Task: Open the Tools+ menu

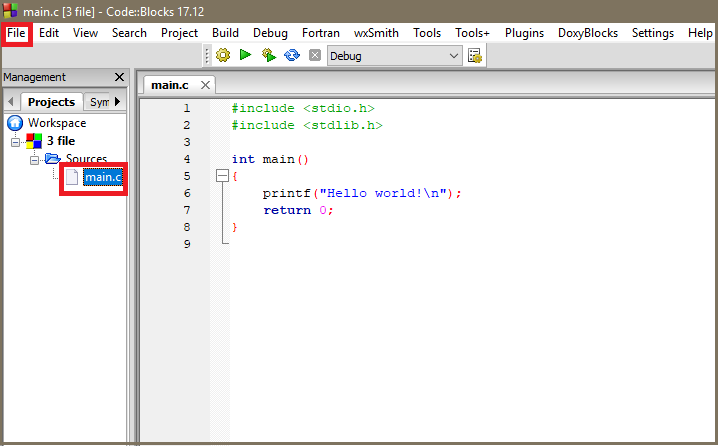Action: [x=473, y=33]
